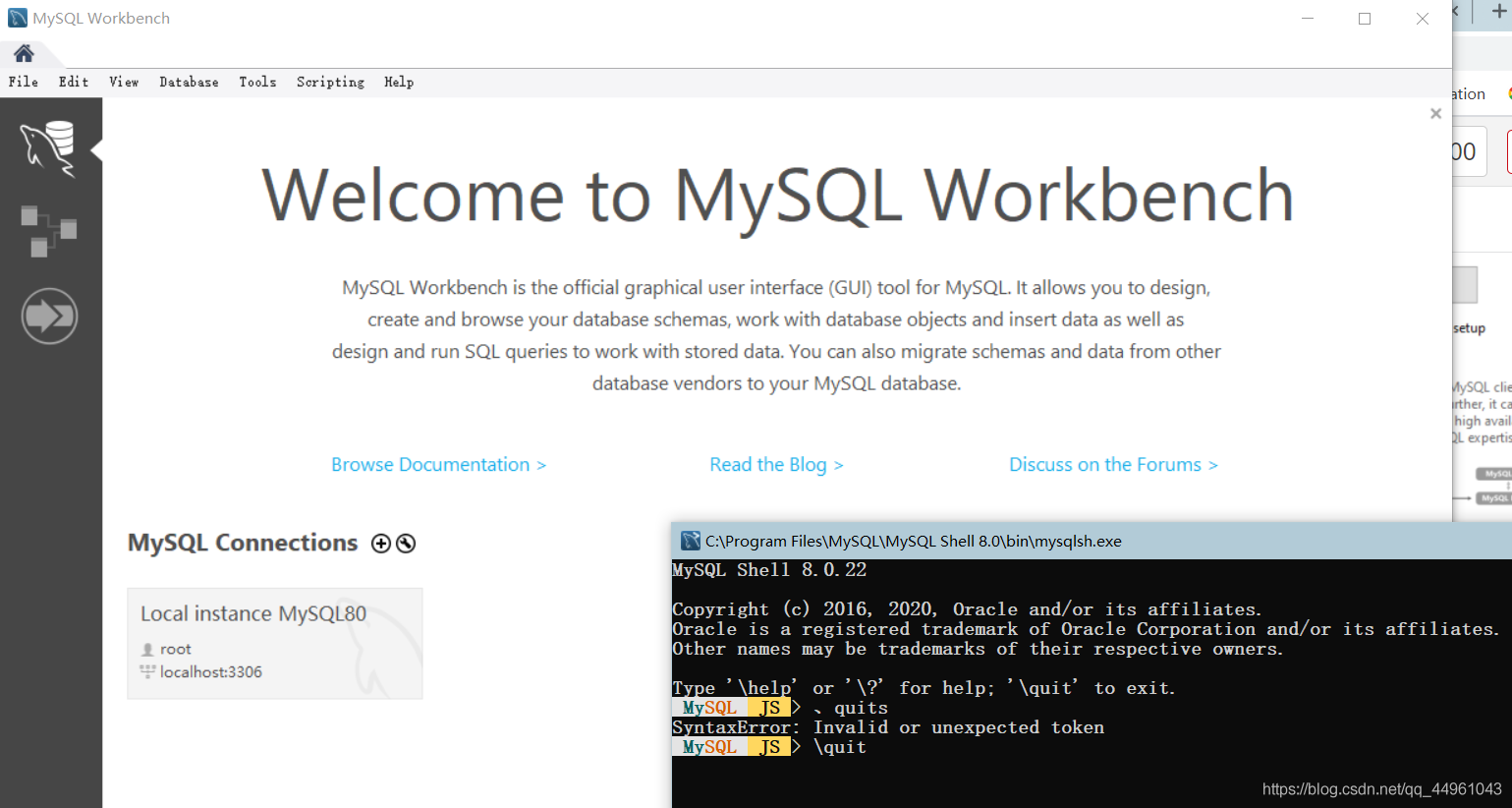Open the Home tab icon
Viewport: 1512px width, 808px height.
(24, 53)
